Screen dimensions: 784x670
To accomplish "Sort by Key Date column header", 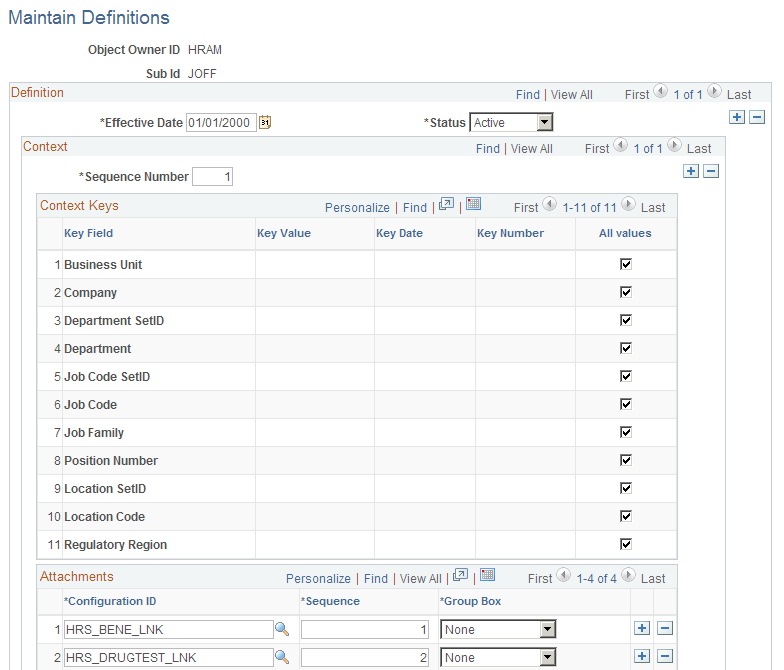I will tap(400, 234).
